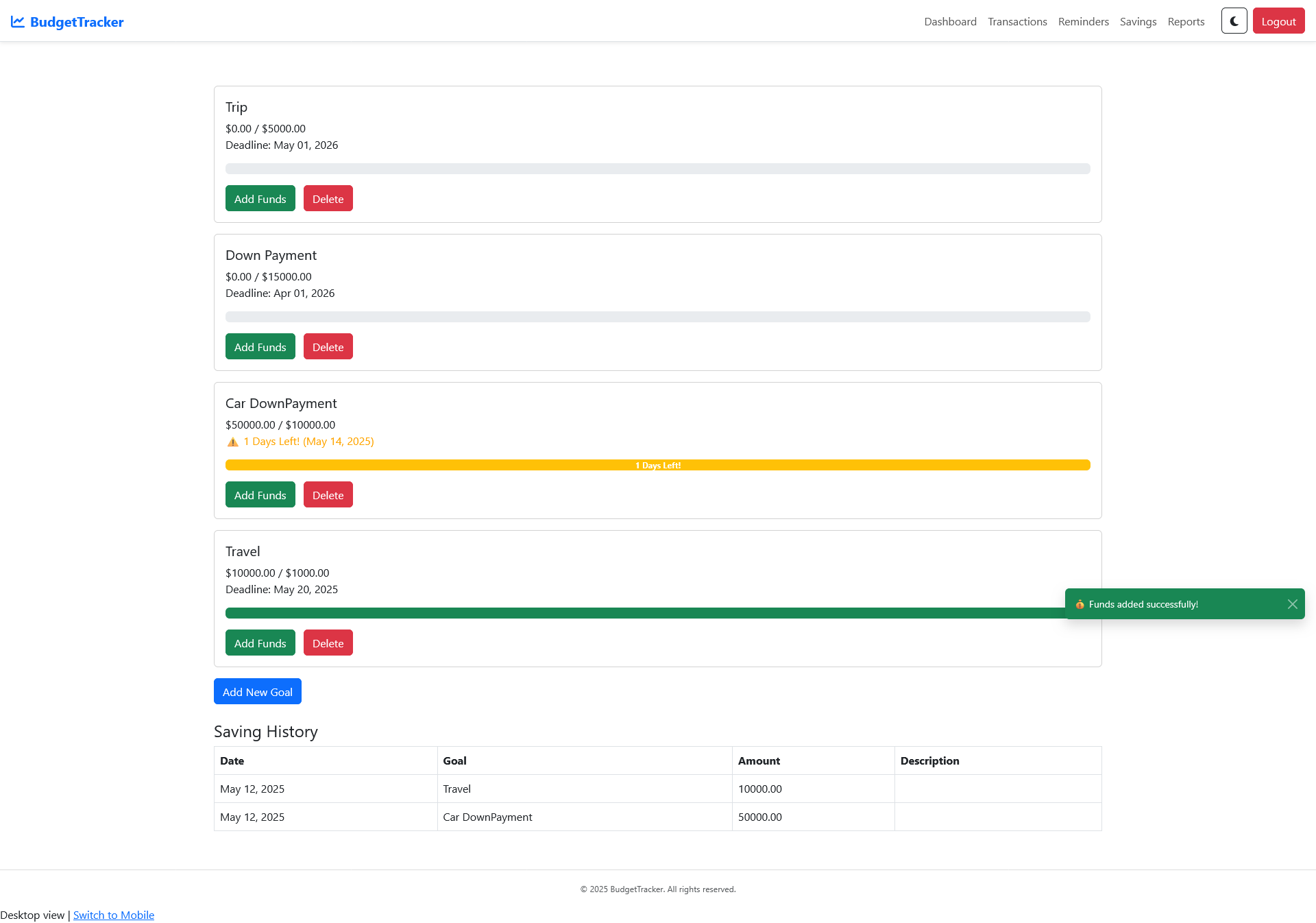Click the money bag icon in toast
This screenshot has width=1316, height=923.
pyautogui.click(x=1080, y=604)
